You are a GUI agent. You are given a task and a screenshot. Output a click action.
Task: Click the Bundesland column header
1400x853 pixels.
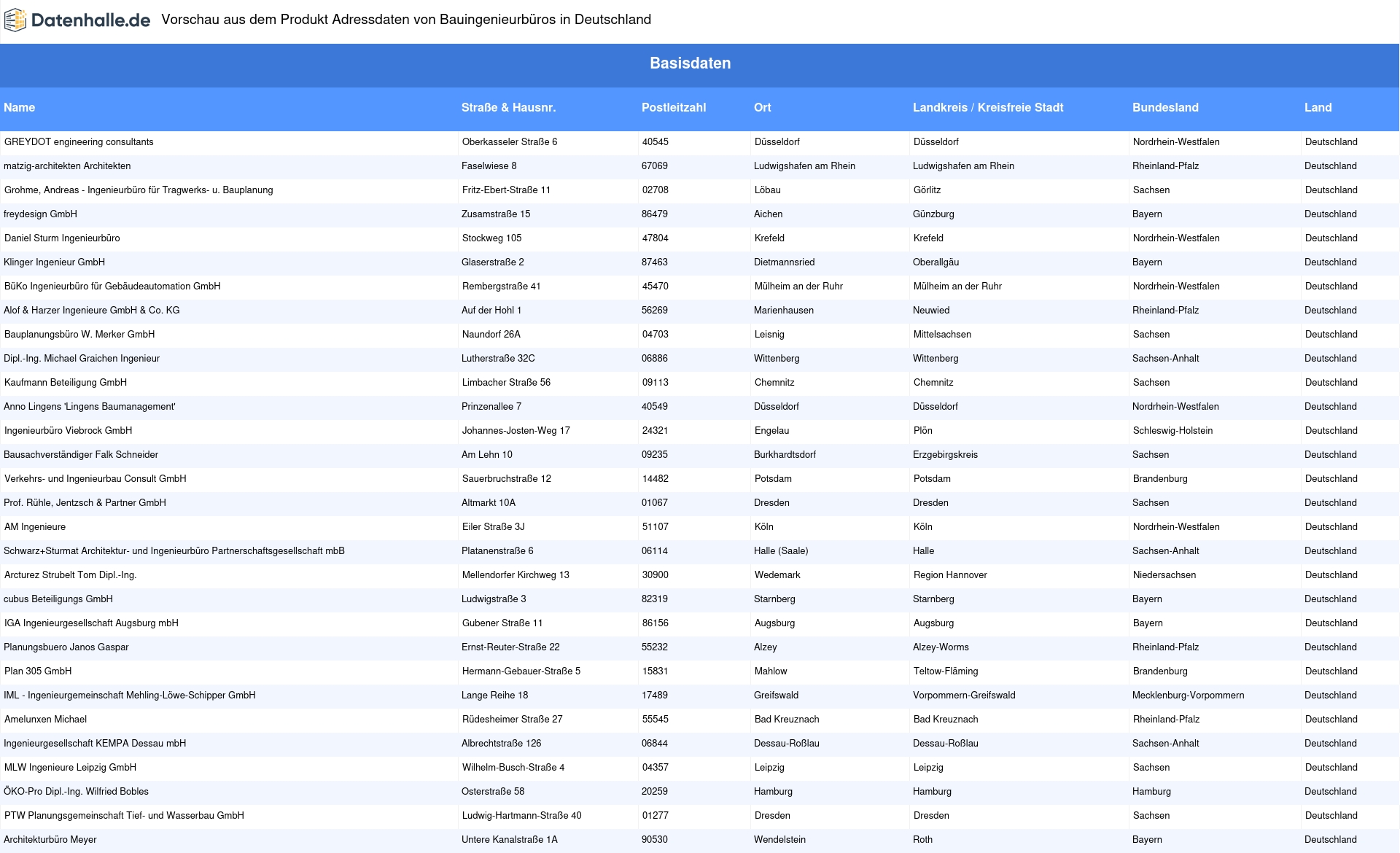(1165, 107)
